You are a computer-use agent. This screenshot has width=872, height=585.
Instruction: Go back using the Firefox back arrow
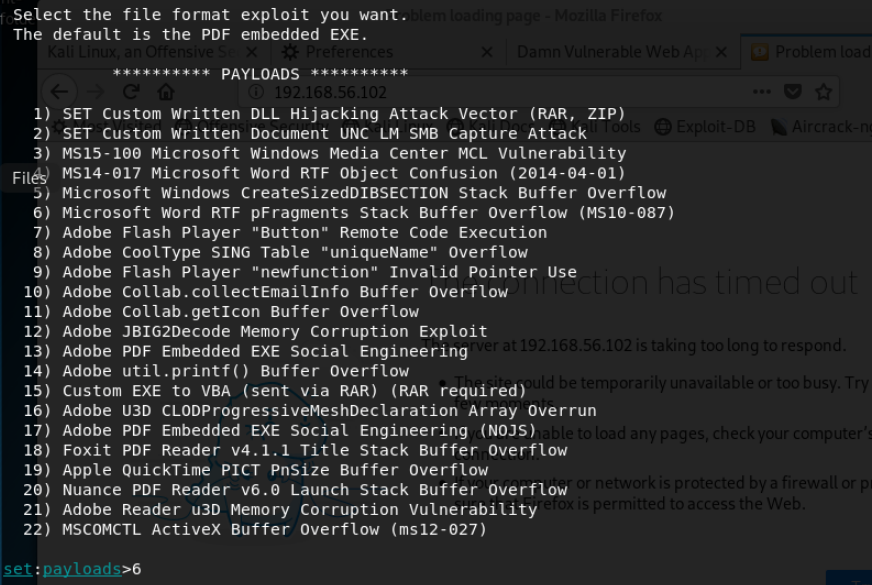tap(60, 92)
